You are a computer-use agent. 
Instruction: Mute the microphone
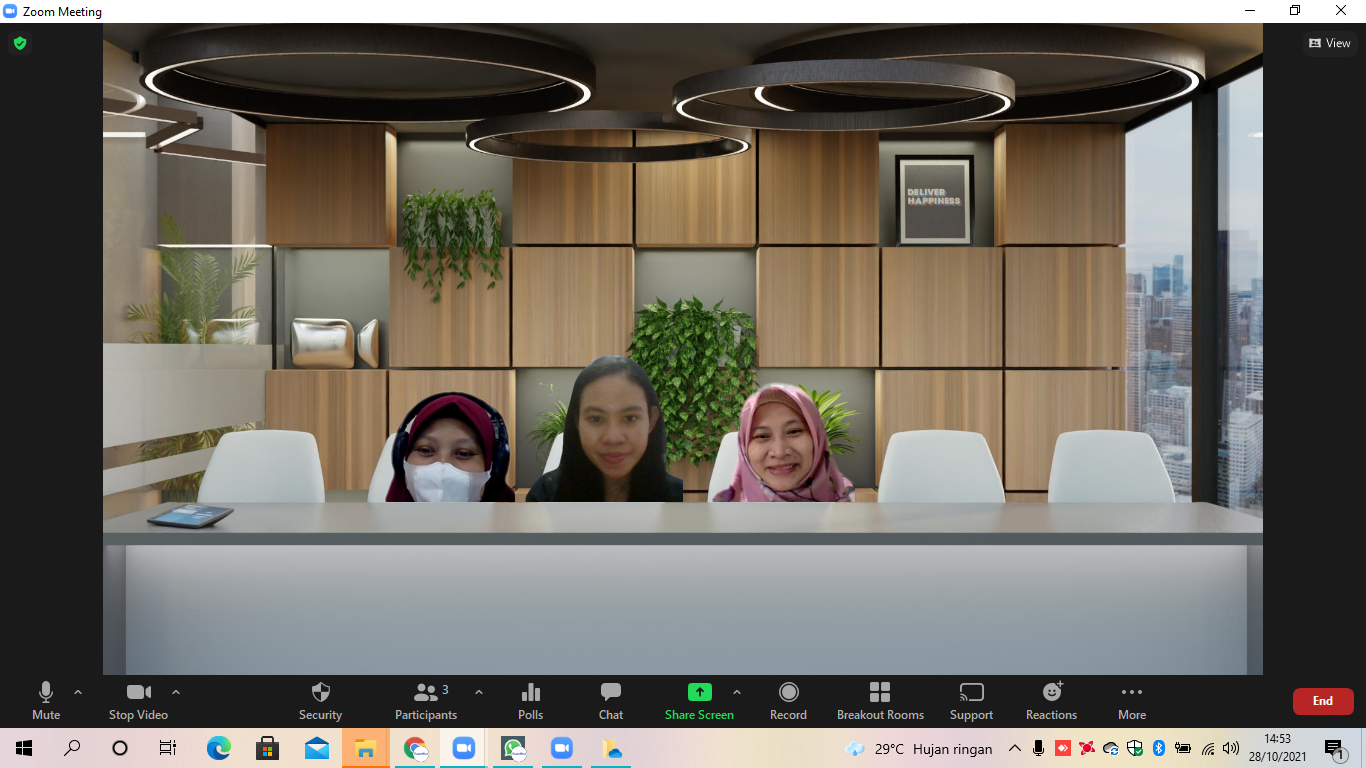[x=46, y=700]
